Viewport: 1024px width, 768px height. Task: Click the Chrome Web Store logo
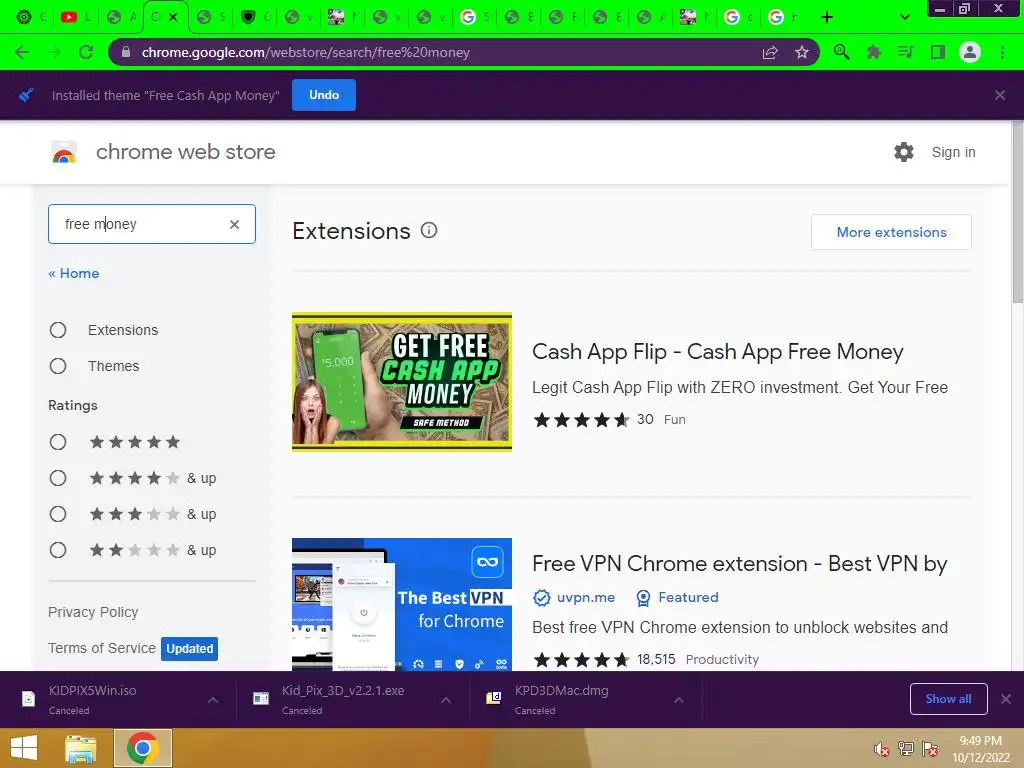click(64, 152)
